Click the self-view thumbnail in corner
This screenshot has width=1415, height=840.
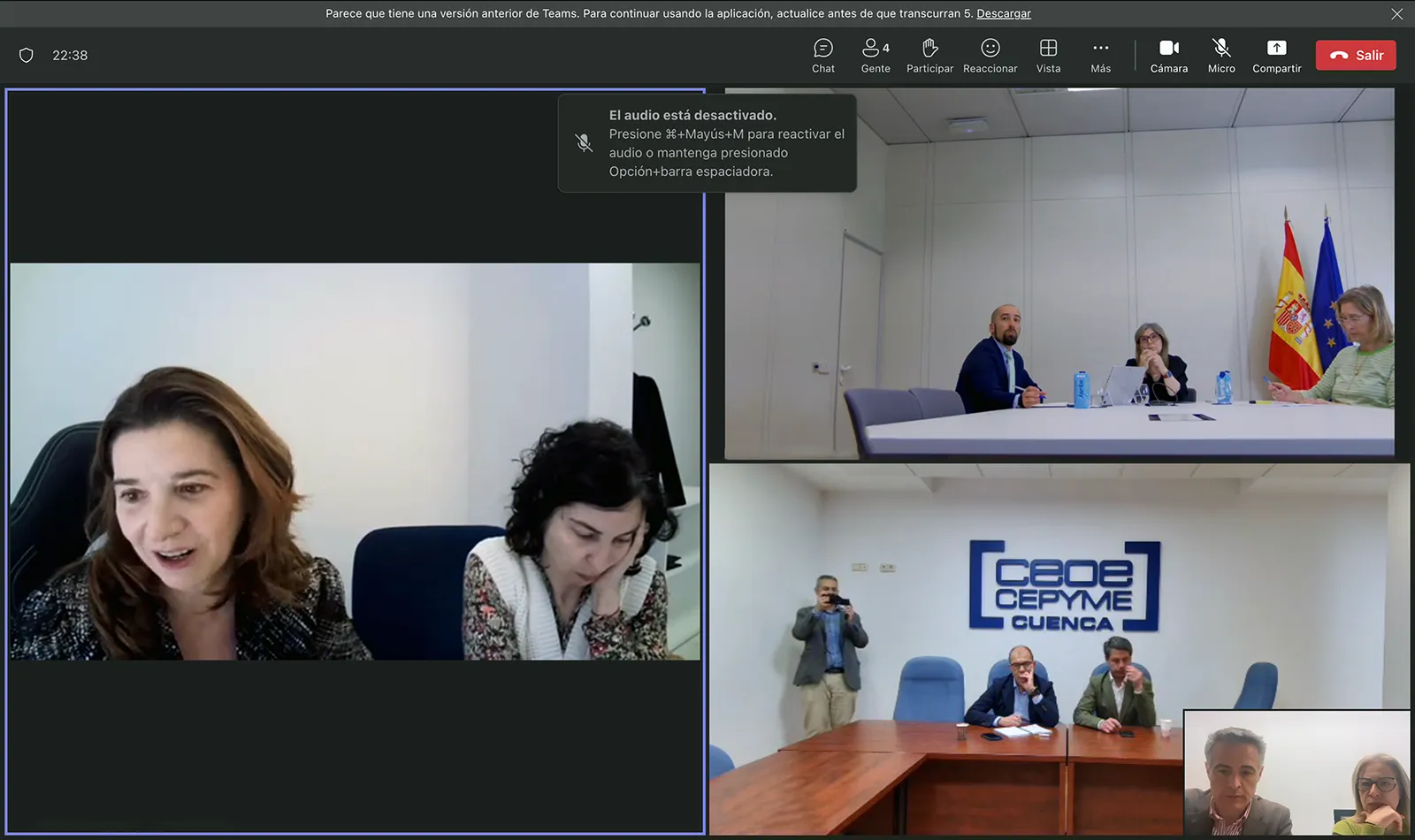point(1296,773)
